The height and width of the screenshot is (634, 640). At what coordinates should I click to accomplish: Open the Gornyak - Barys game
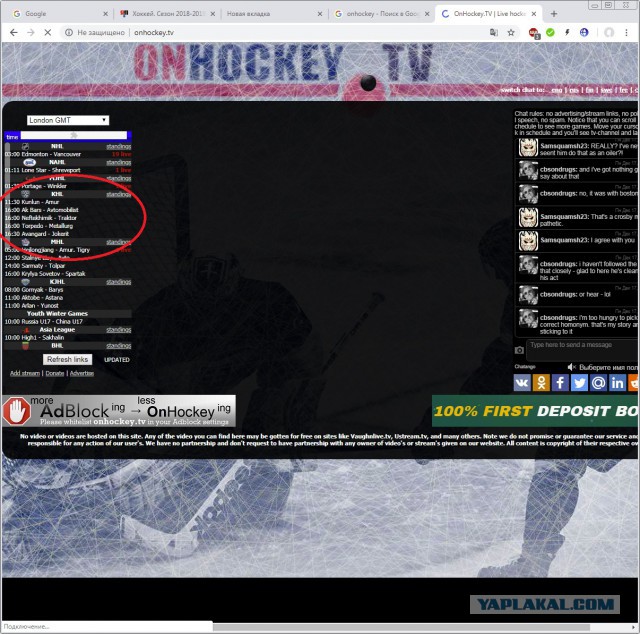coord(42,289)
